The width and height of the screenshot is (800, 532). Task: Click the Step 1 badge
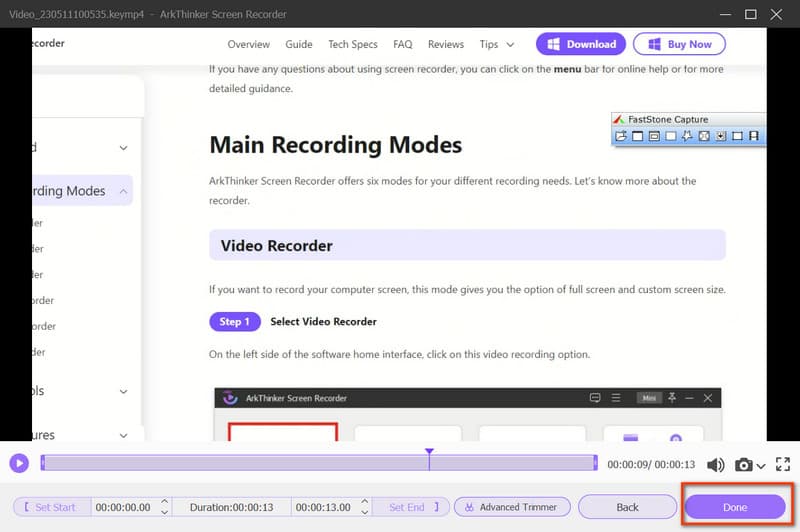(235, 322)
